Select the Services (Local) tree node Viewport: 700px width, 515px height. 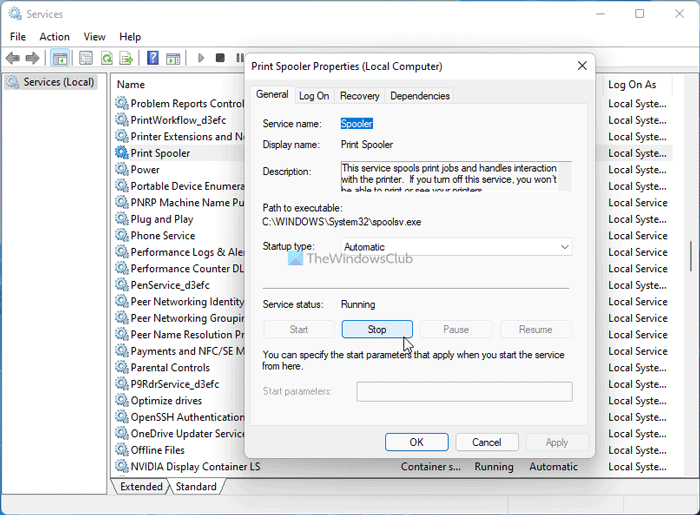coord(50,82)
